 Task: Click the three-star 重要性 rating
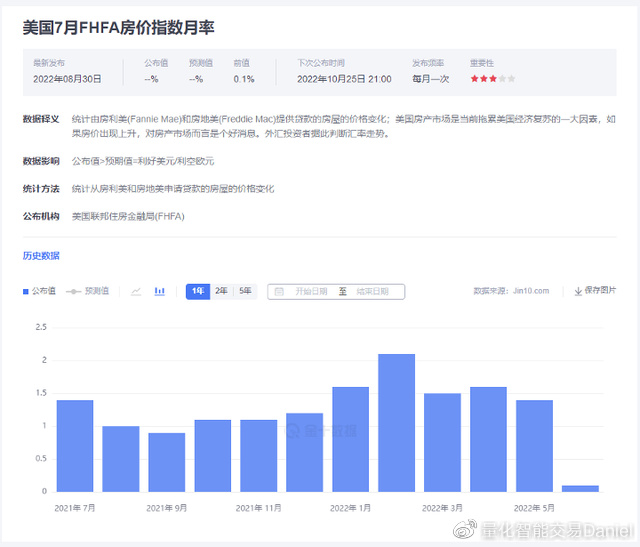tap(493, 79)
